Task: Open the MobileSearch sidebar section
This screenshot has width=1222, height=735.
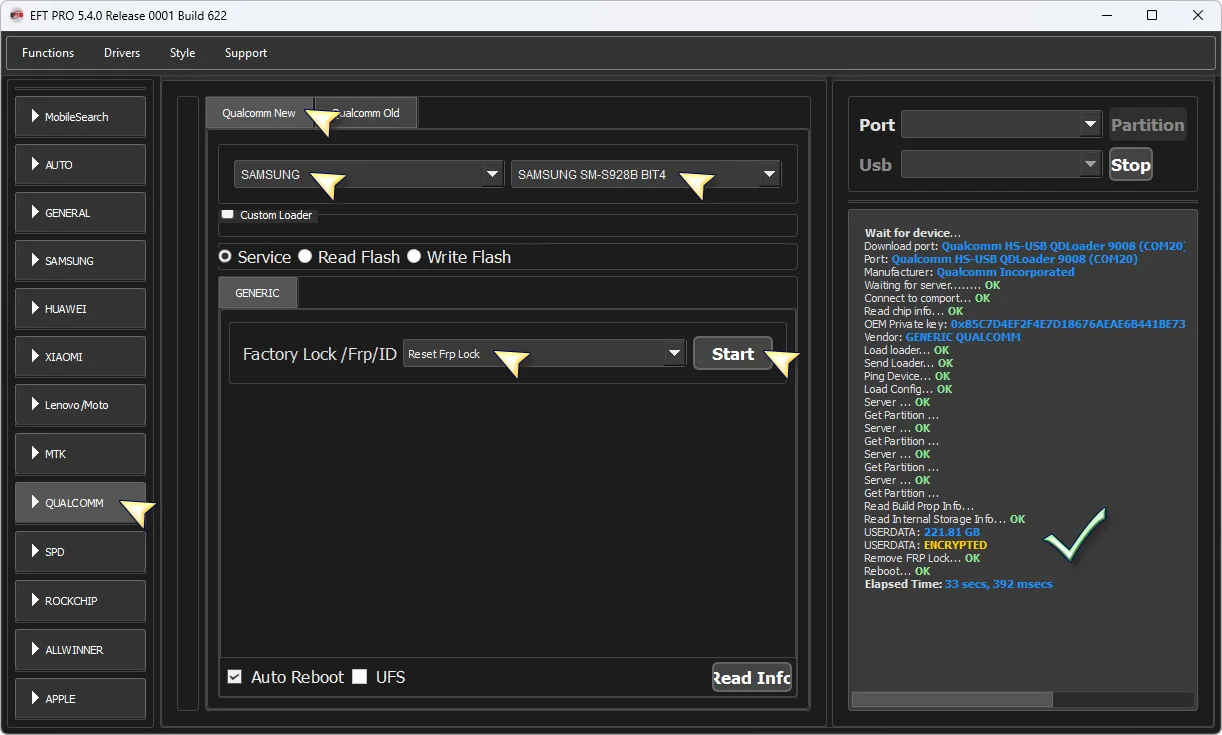Action: pos(80,117)
